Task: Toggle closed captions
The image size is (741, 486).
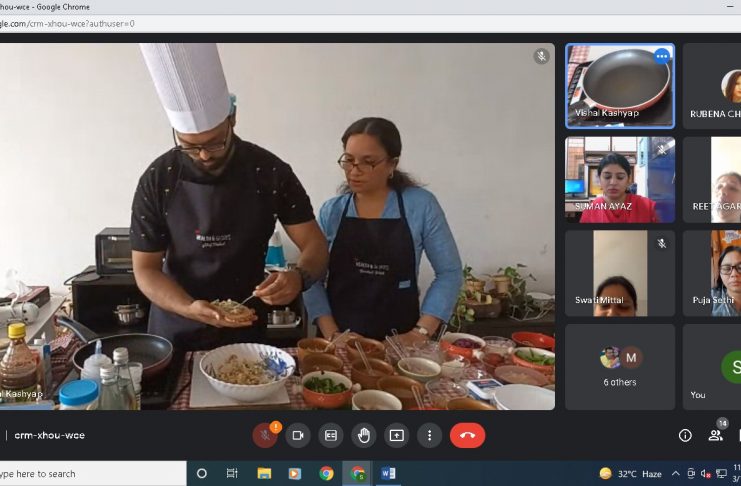Action: 331,436
